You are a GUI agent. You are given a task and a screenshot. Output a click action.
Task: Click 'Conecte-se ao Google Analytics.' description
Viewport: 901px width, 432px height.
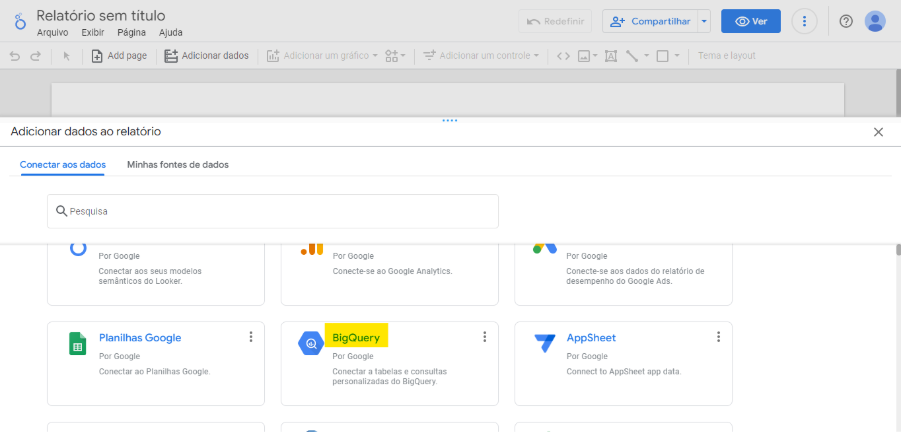(392, 271)
